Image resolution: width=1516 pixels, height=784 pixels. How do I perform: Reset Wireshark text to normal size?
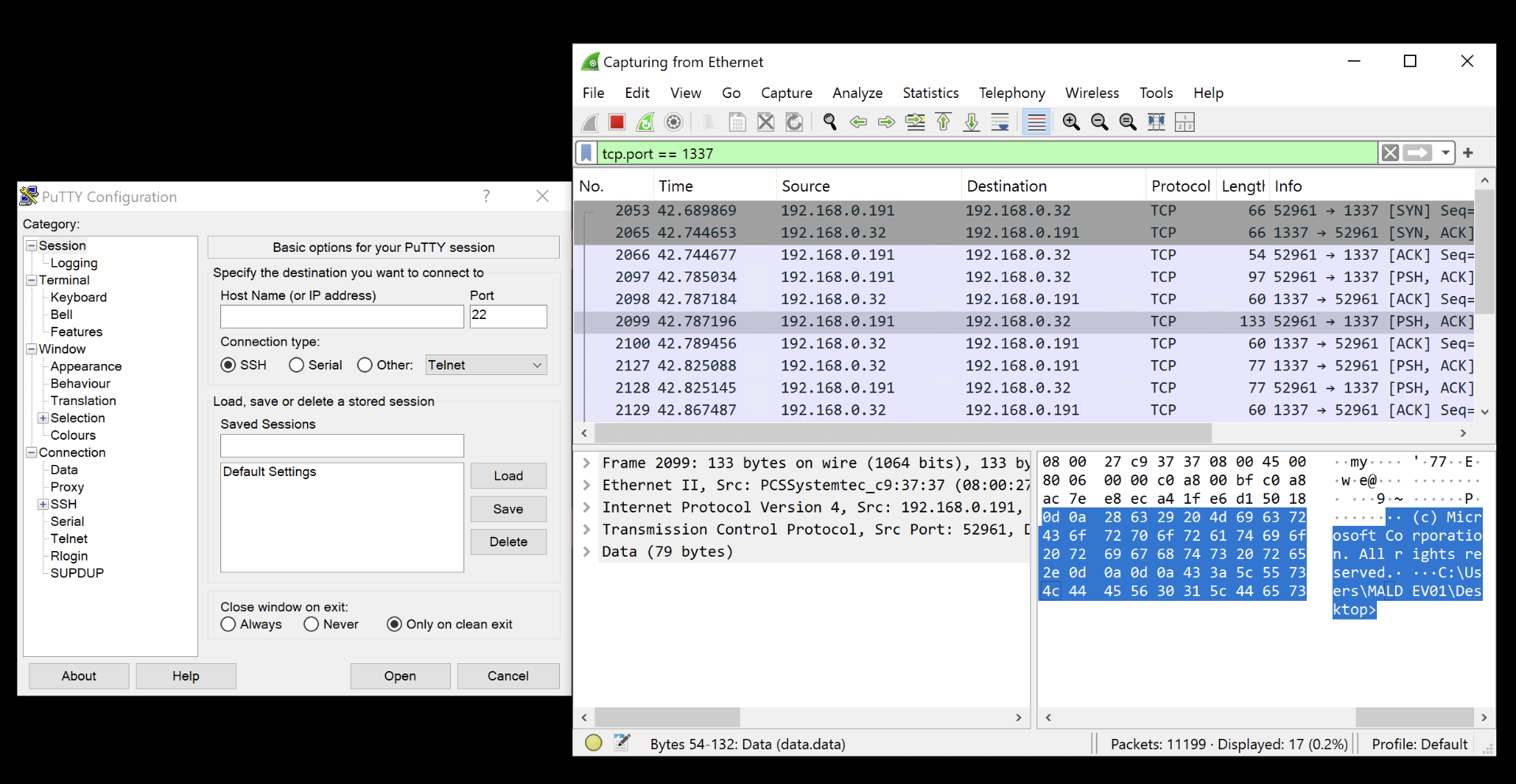coord(1128,122)
